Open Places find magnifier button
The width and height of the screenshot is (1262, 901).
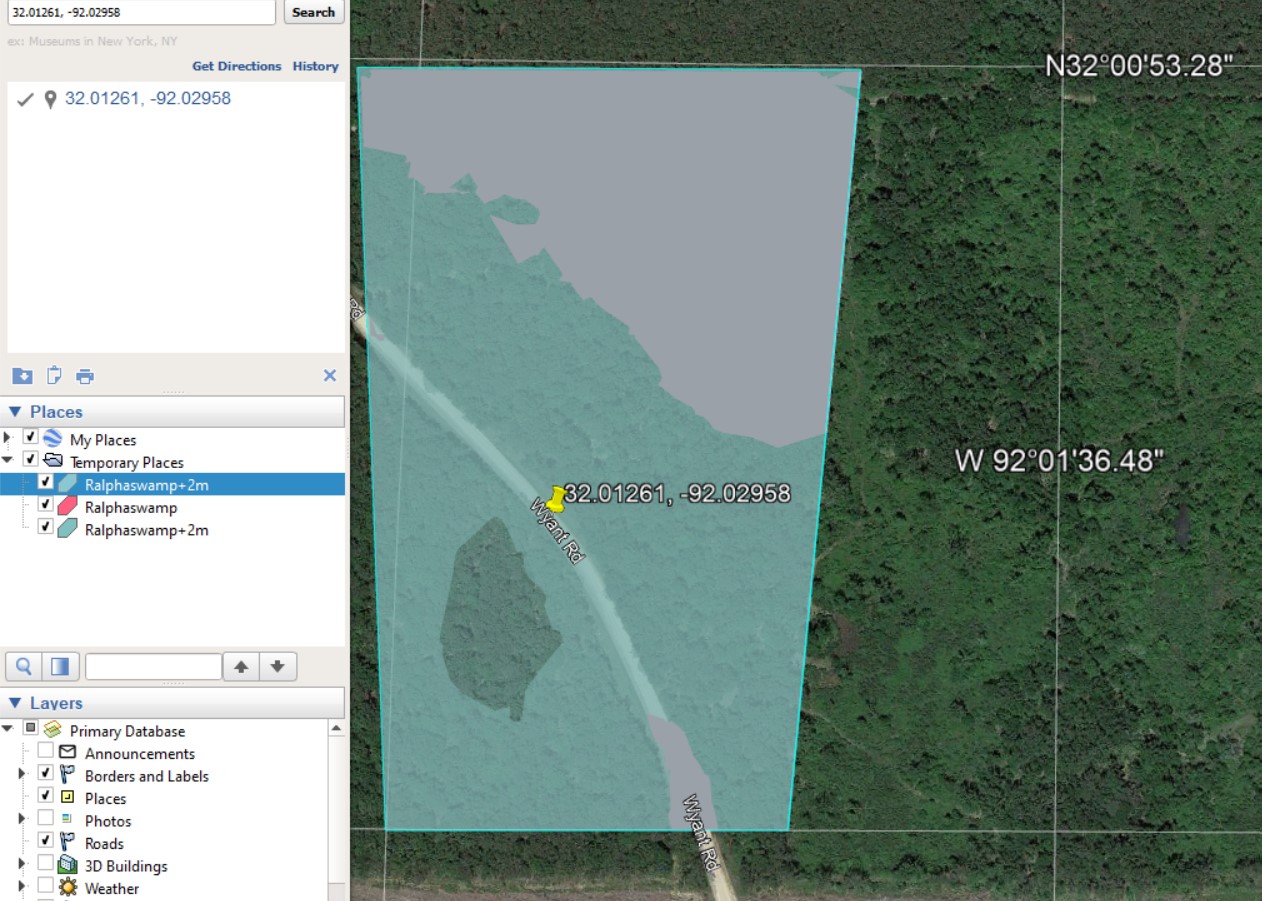(x=25, y=666)
